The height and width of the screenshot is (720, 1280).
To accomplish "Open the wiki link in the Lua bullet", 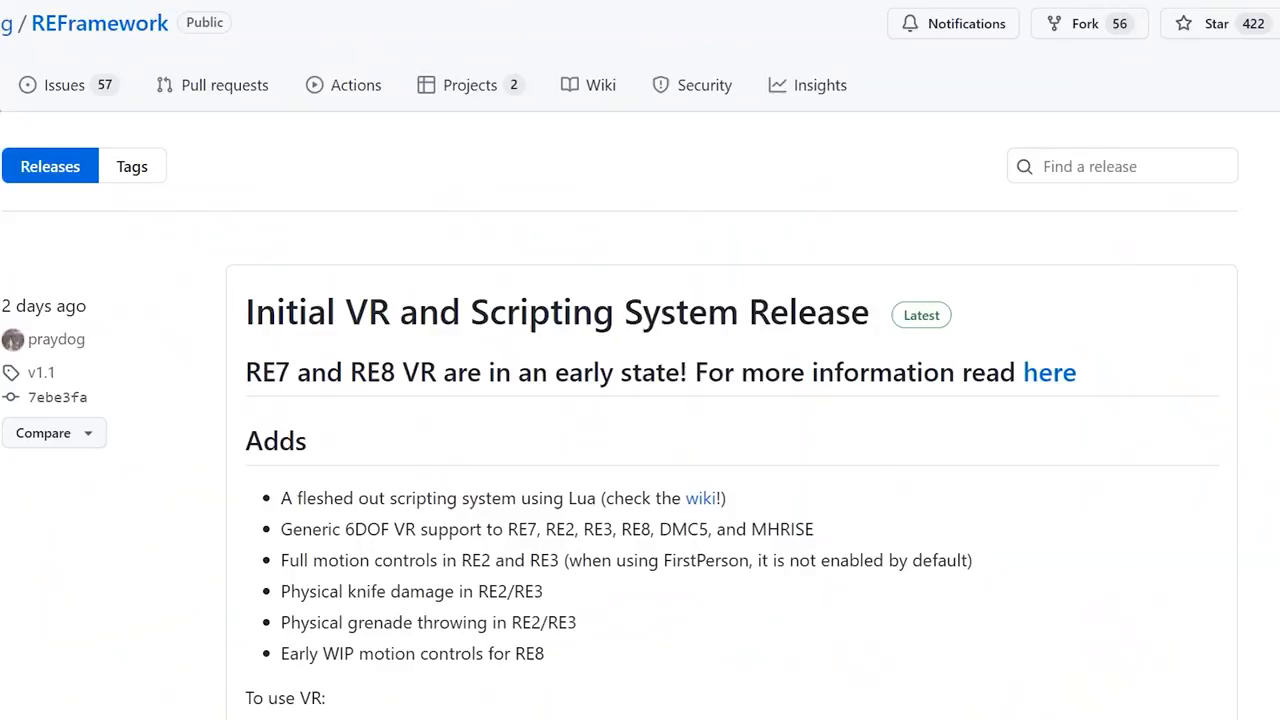I will pyautogui.click(x=700, y=498).
